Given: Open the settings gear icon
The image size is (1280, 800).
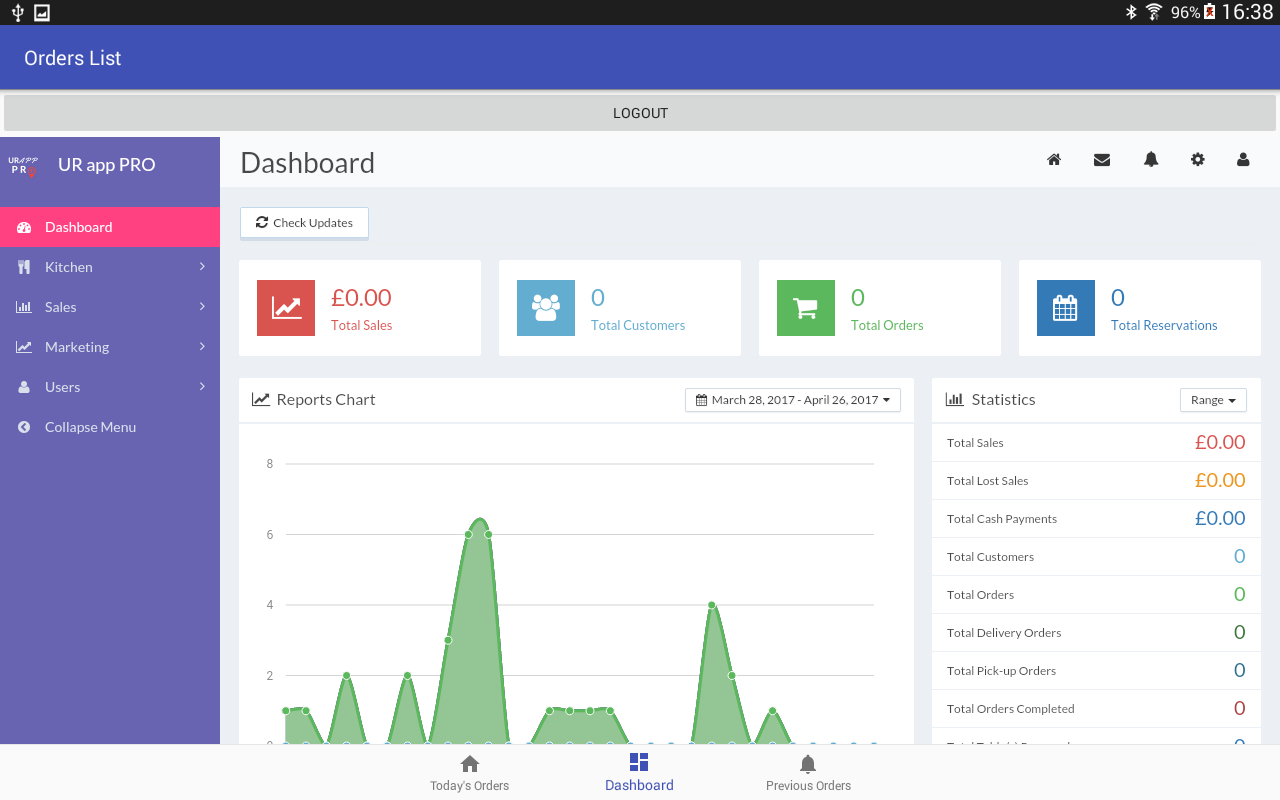Looking at the screenshot, I should pos(1198,160).
